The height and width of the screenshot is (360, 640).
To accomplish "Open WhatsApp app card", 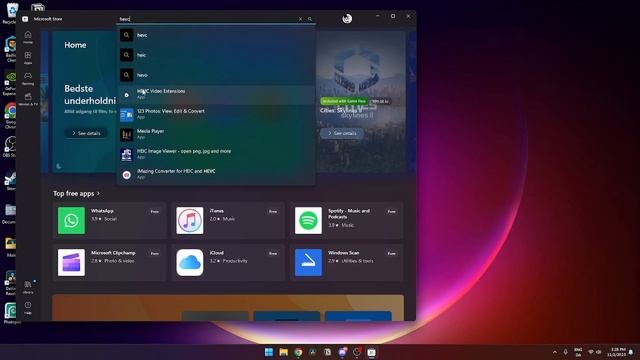I will coord(109,220).
